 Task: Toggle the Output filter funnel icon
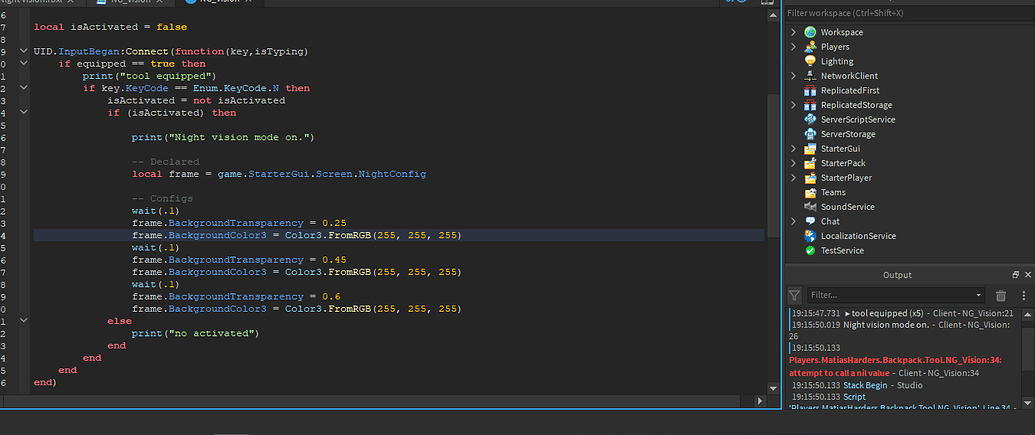click(795, 295)
